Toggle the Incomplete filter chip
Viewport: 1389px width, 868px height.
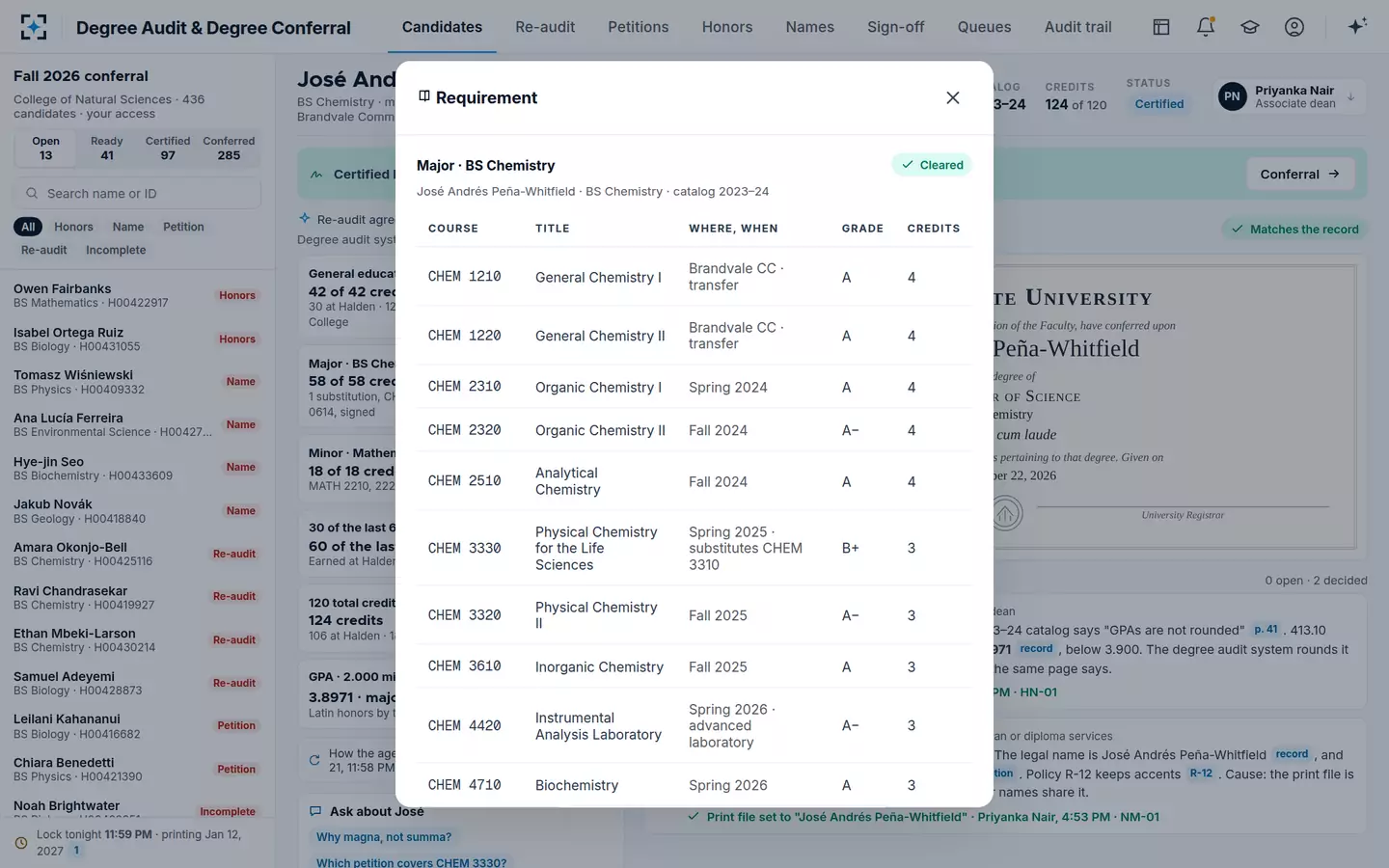click(x=116, y=250)
